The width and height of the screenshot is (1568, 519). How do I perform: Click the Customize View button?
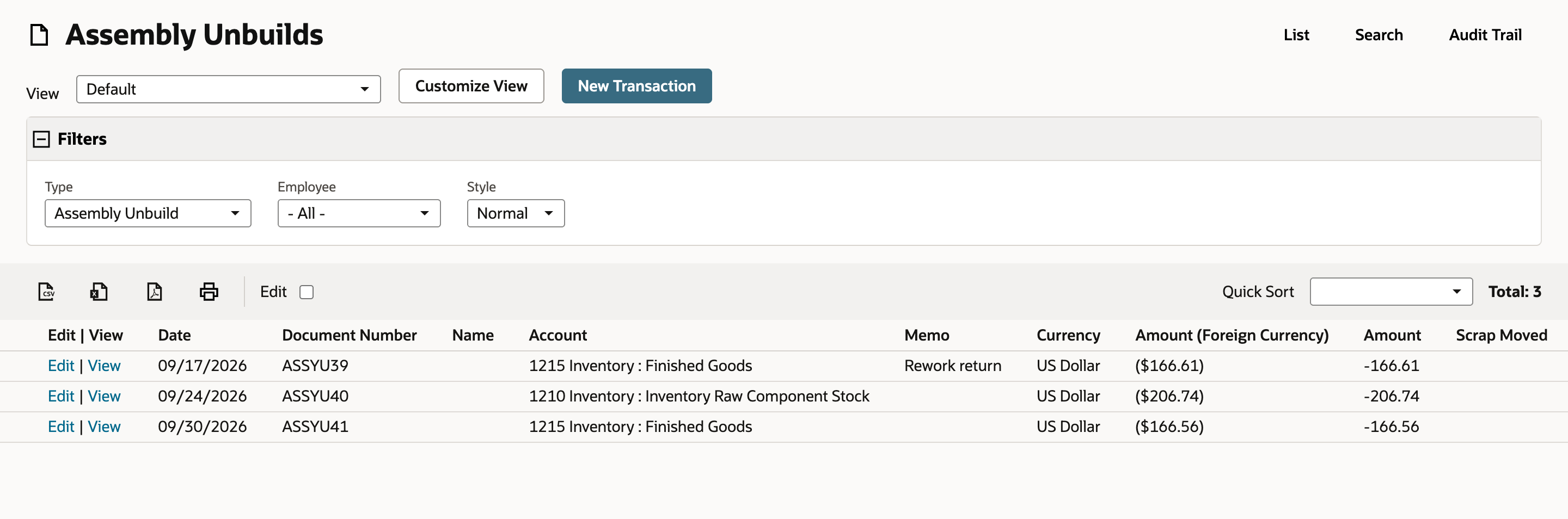pyautogui.click(x=471, y=86)
